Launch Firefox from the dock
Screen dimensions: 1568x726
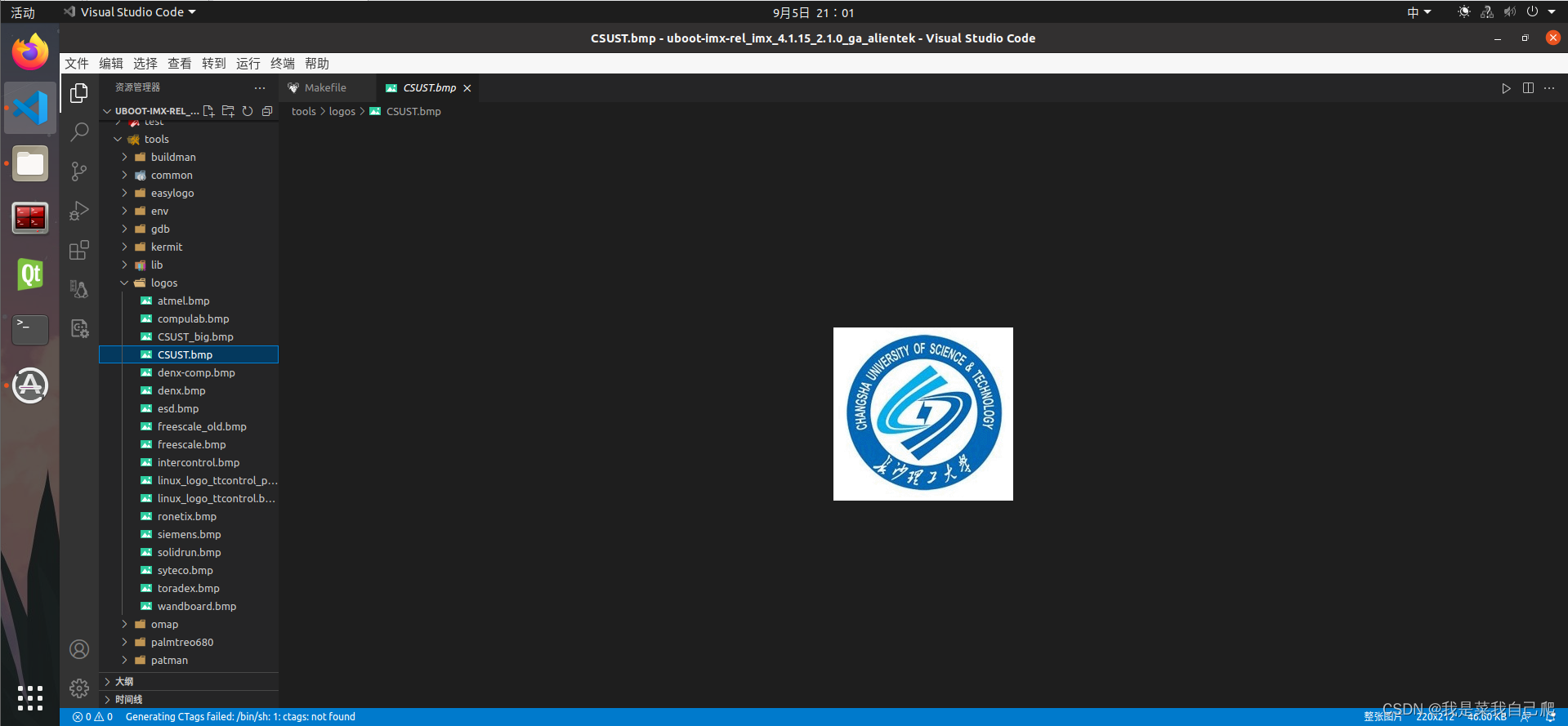[x=30, y=51]
